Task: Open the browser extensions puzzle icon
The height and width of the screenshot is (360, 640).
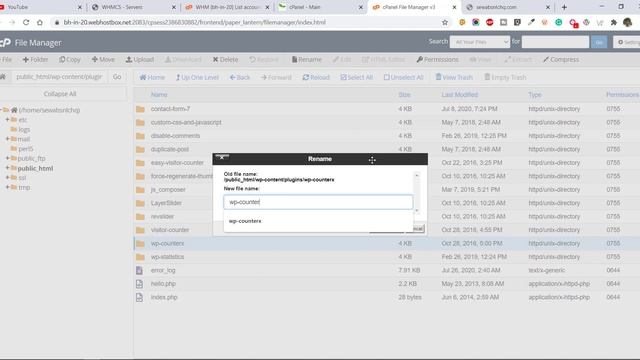Action: pos(613,22)
